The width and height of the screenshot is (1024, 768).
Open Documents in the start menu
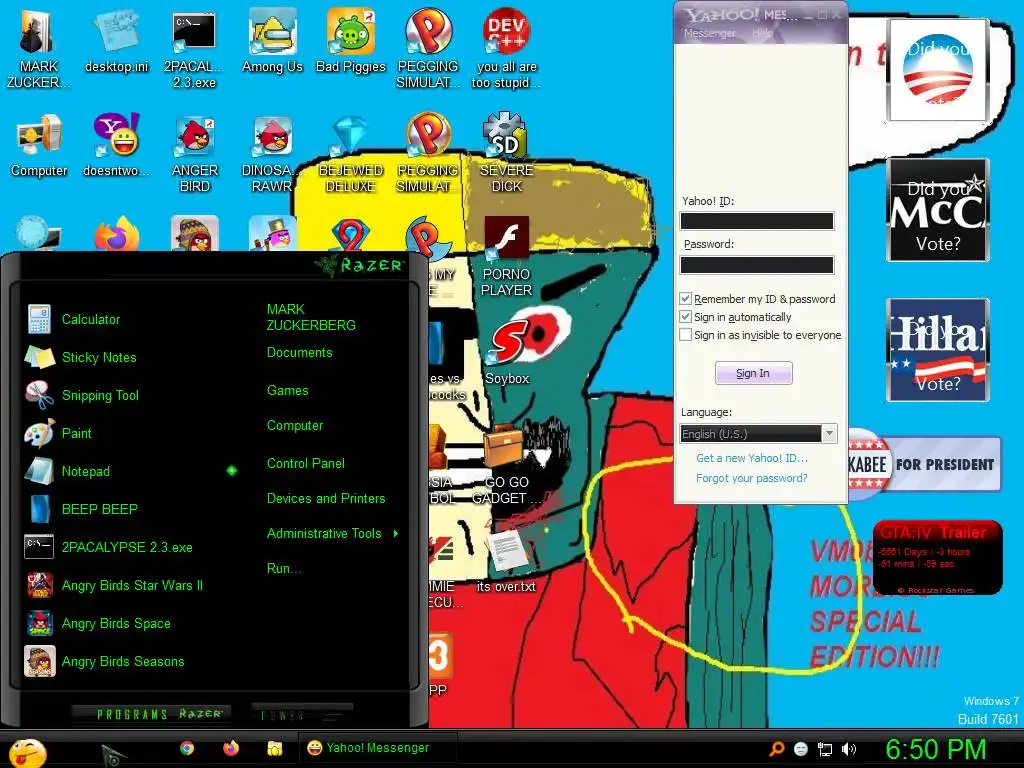[x=300, y=353]
